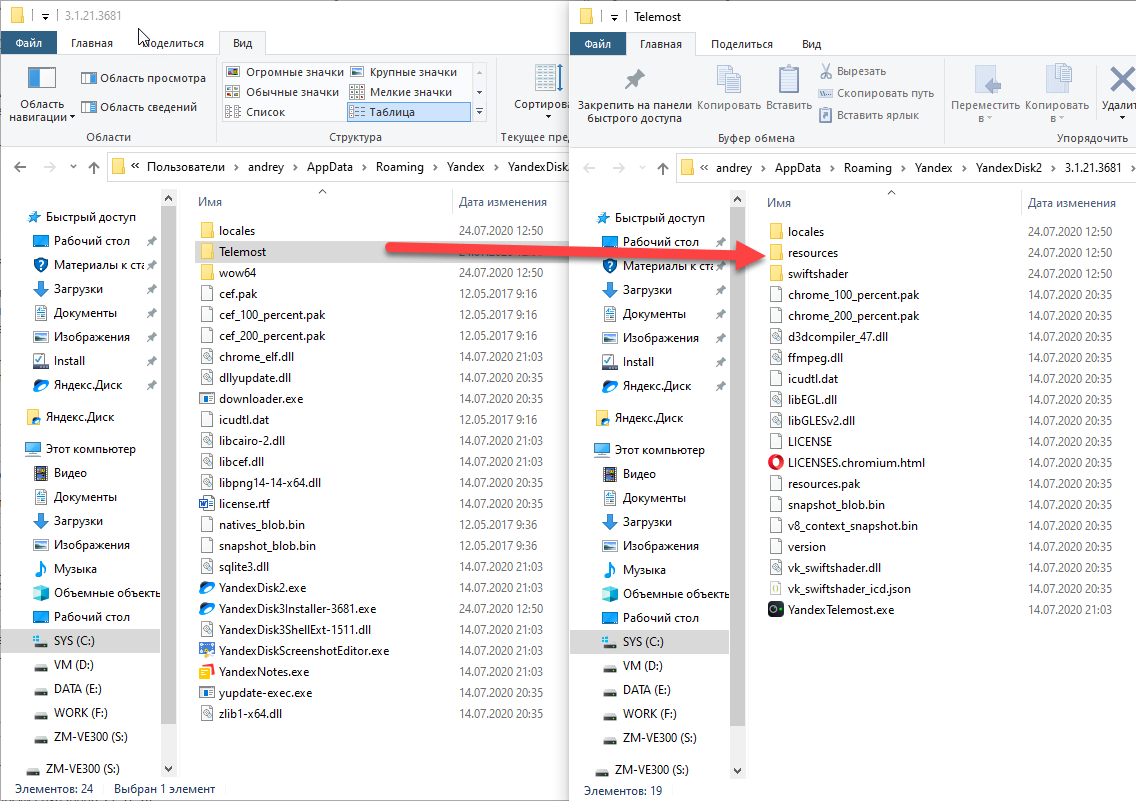
Task: Select Огромные значки view layout
Action: click(285, 72)
